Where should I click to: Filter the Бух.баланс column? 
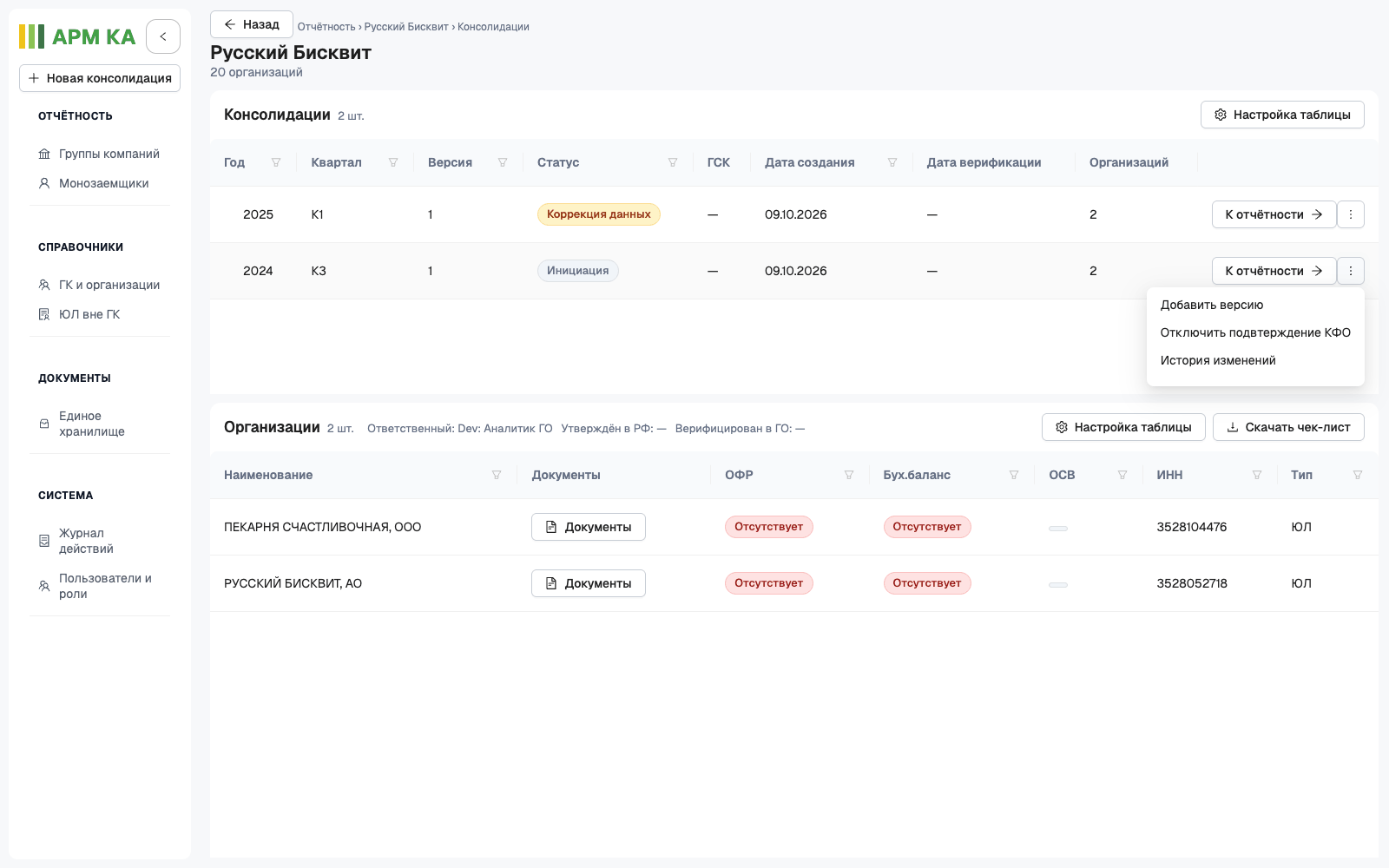tap(1014, 475)
